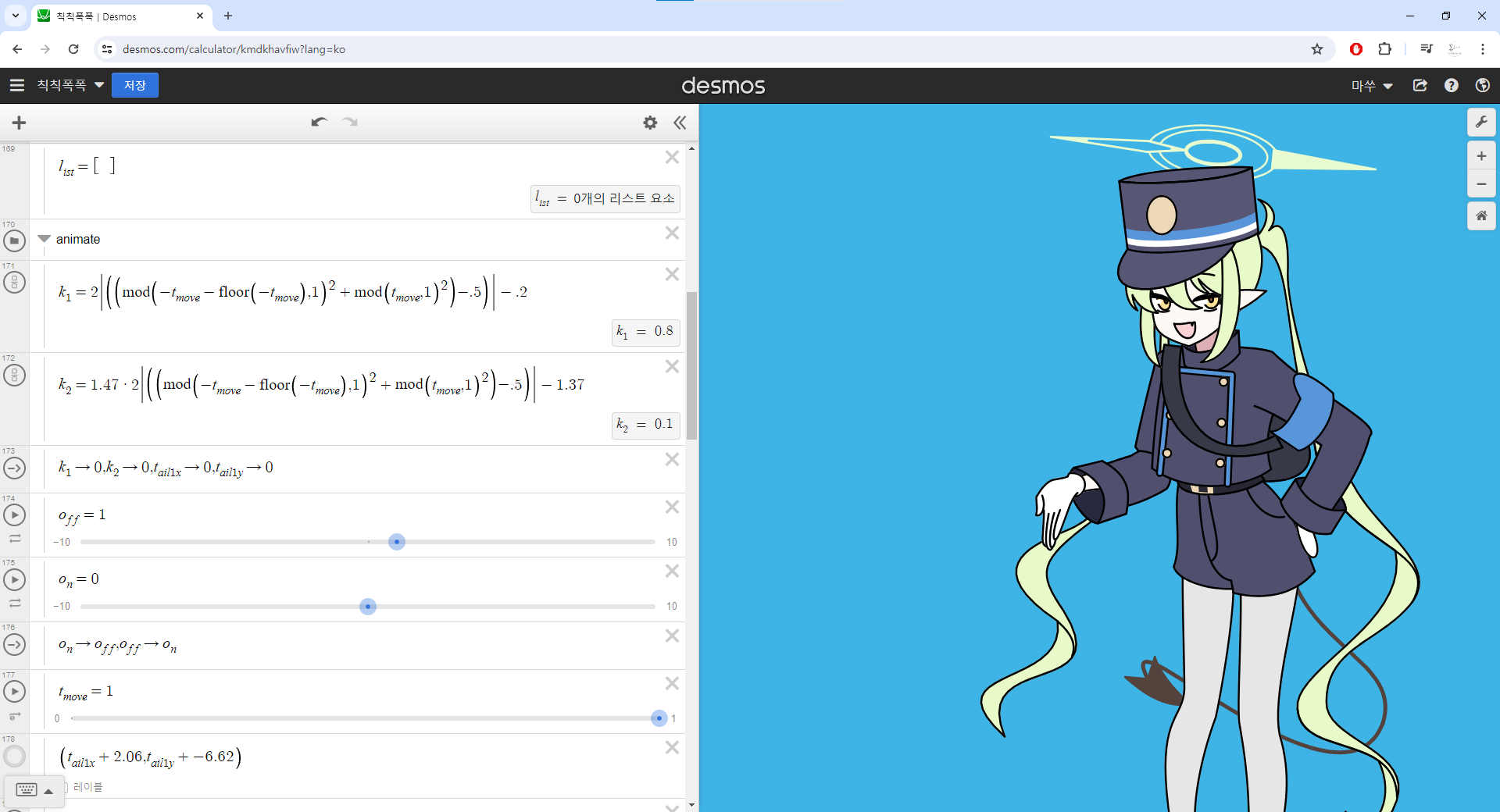Collapse the animate folder

pos(44,239)
